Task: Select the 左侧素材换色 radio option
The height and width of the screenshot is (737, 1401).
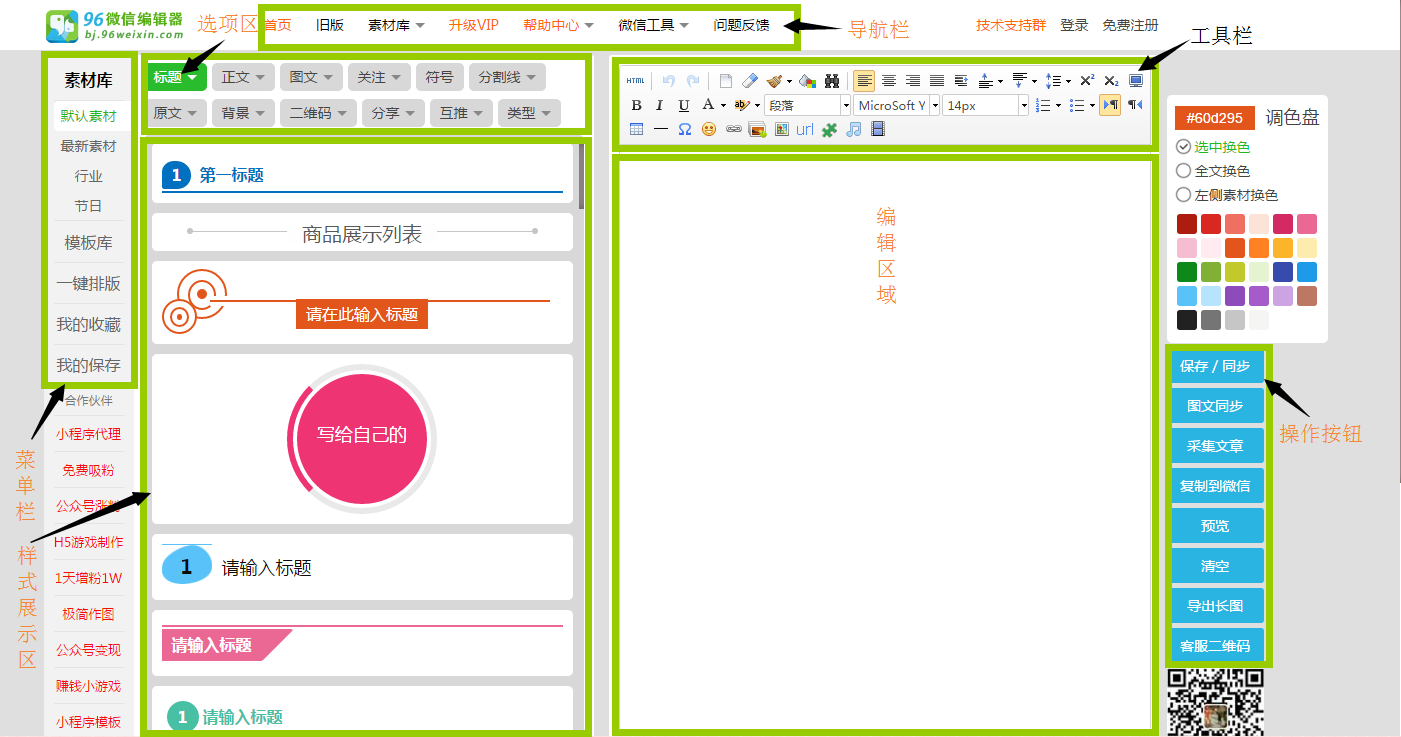Action: [x=1184, y=195]
